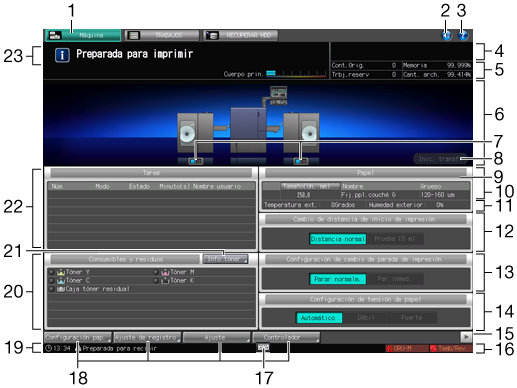Viewport: 517px width, 388px height.
Task: Select Par. inmed. stop mode
Action: 395,279
